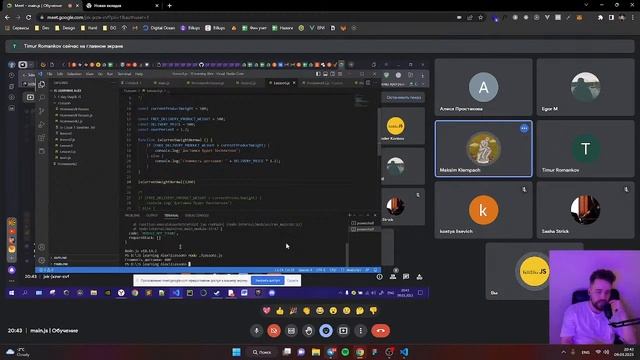Viewport: 640px width, 360px height.
Task: Go back in browser history
Action: 7,18
